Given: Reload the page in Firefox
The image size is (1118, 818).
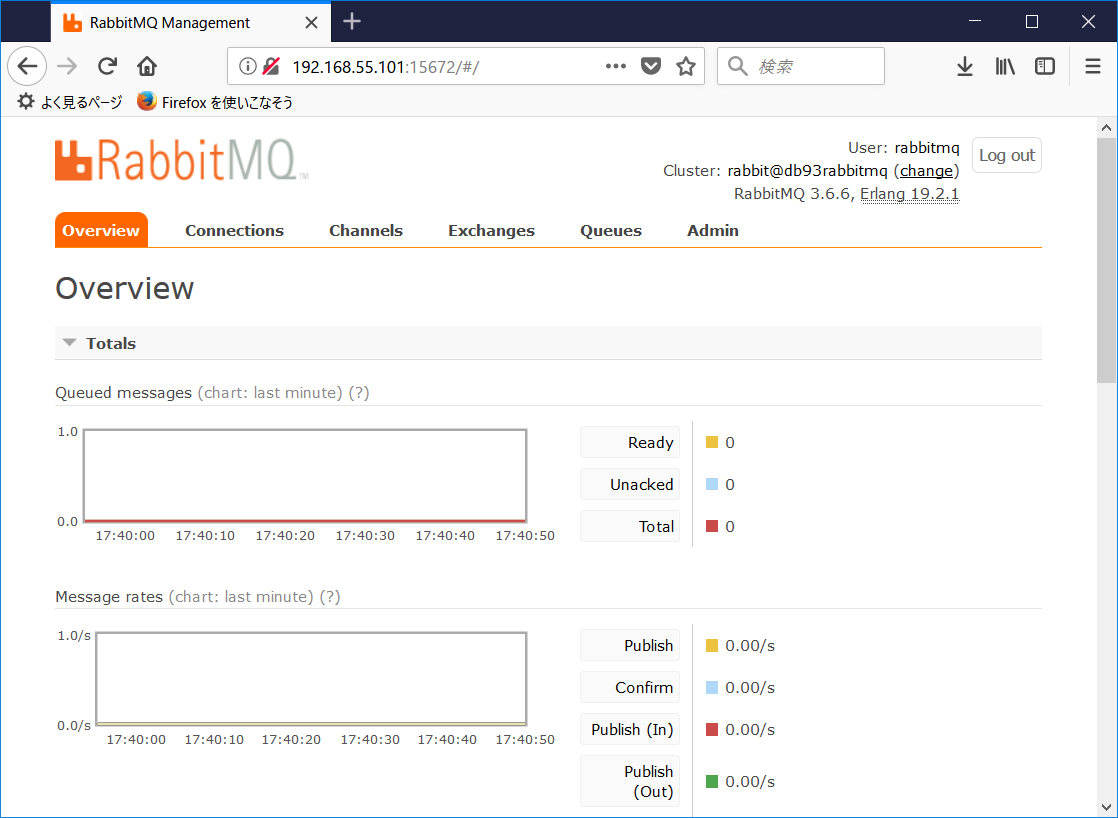Looking at the screenshot, I should point(107,66).
